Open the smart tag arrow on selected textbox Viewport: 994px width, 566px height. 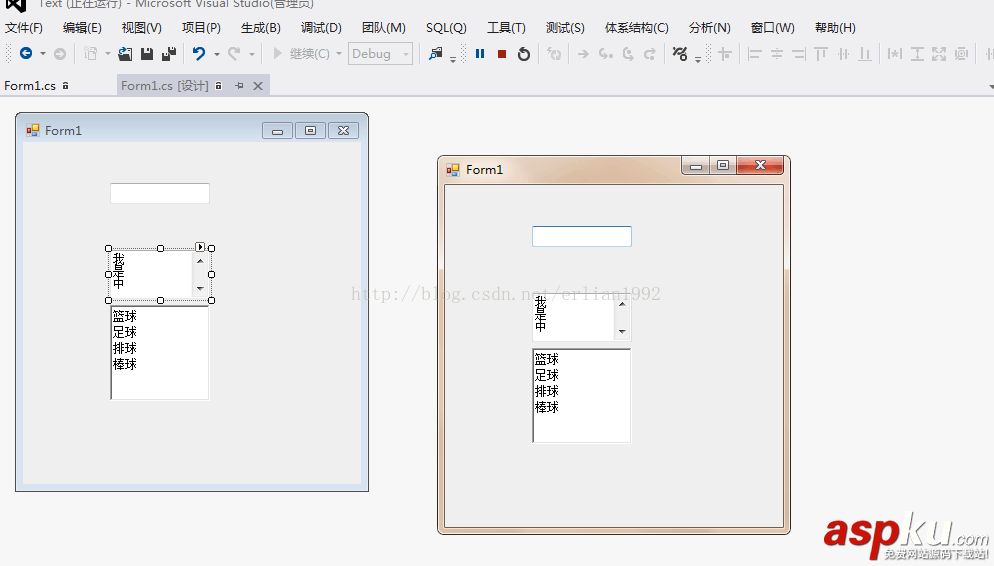pyautogui.click(x=200, y=247)
